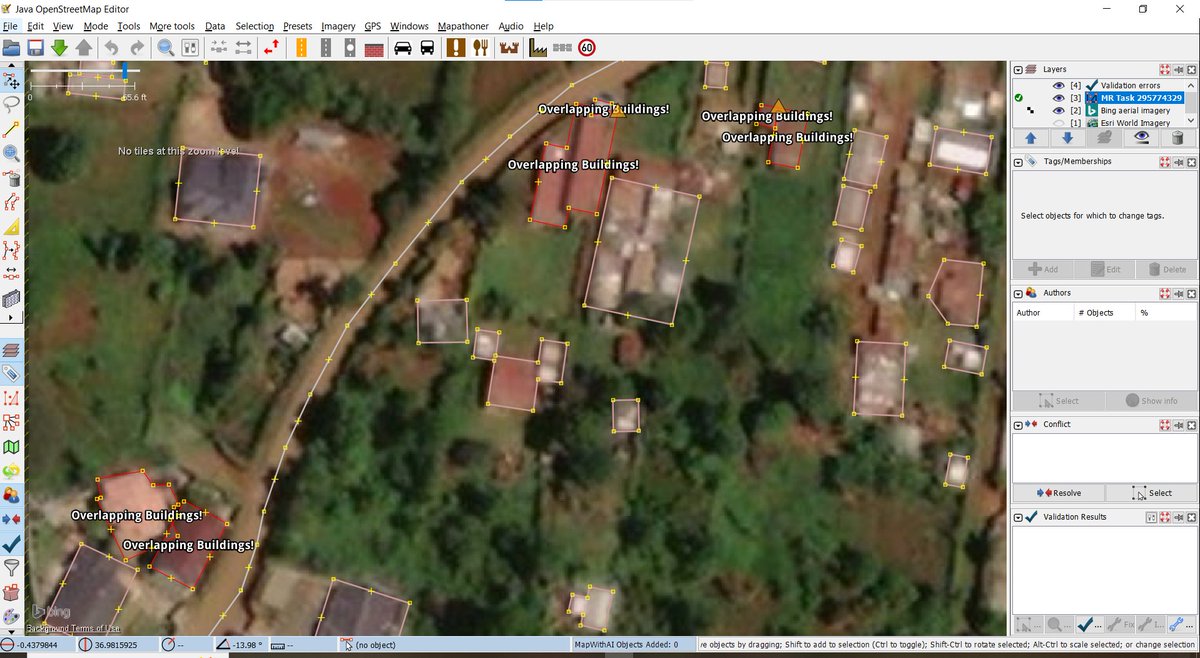Click Resolve in Conflict panel
The width and height of the screenshot is (1200, 658).
[1059, 493]
